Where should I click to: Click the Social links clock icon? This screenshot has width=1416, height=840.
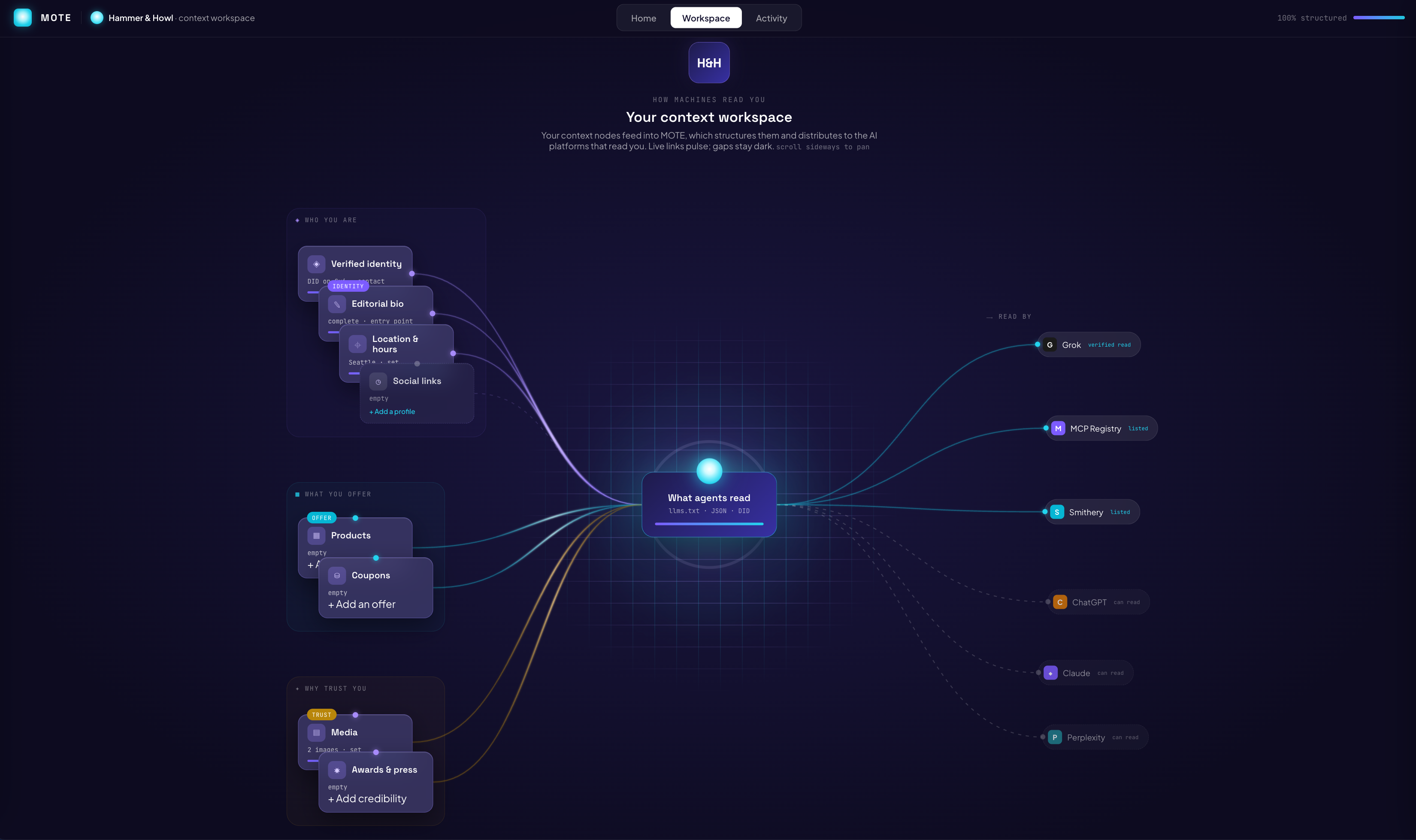(378, 381)
